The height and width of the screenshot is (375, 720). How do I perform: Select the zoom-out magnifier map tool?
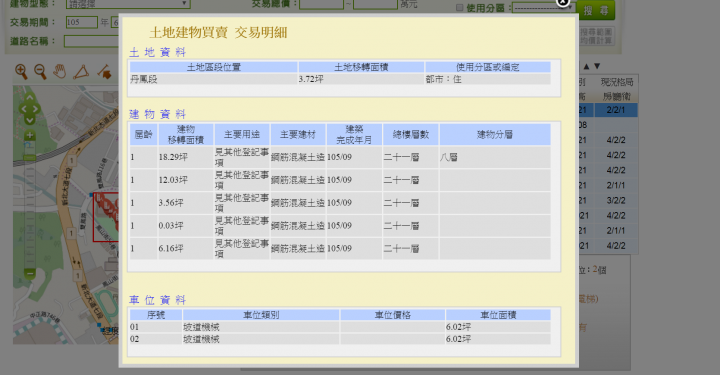(40, 72)
